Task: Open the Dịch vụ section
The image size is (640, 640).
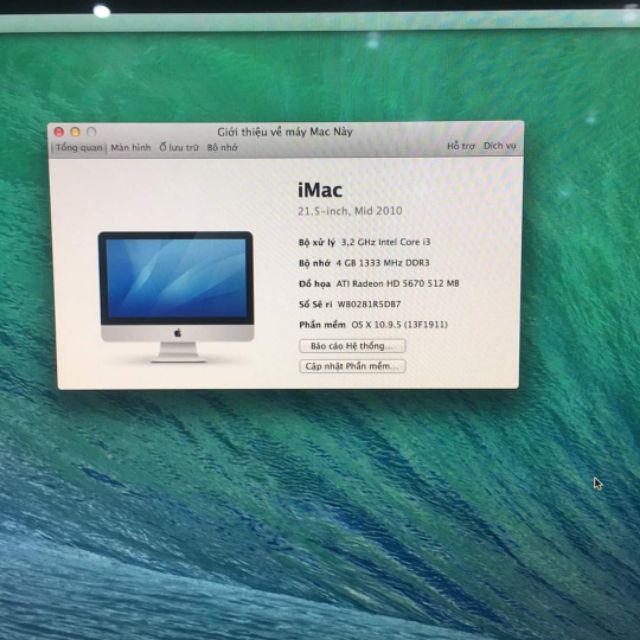Action: [500, 146]
